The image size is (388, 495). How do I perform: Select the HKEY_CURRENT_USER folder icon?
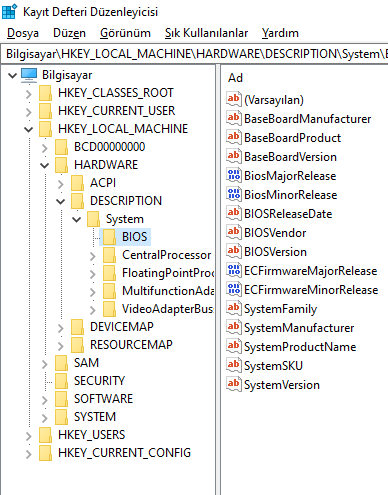pyautogui.click(x=45, y=111)
